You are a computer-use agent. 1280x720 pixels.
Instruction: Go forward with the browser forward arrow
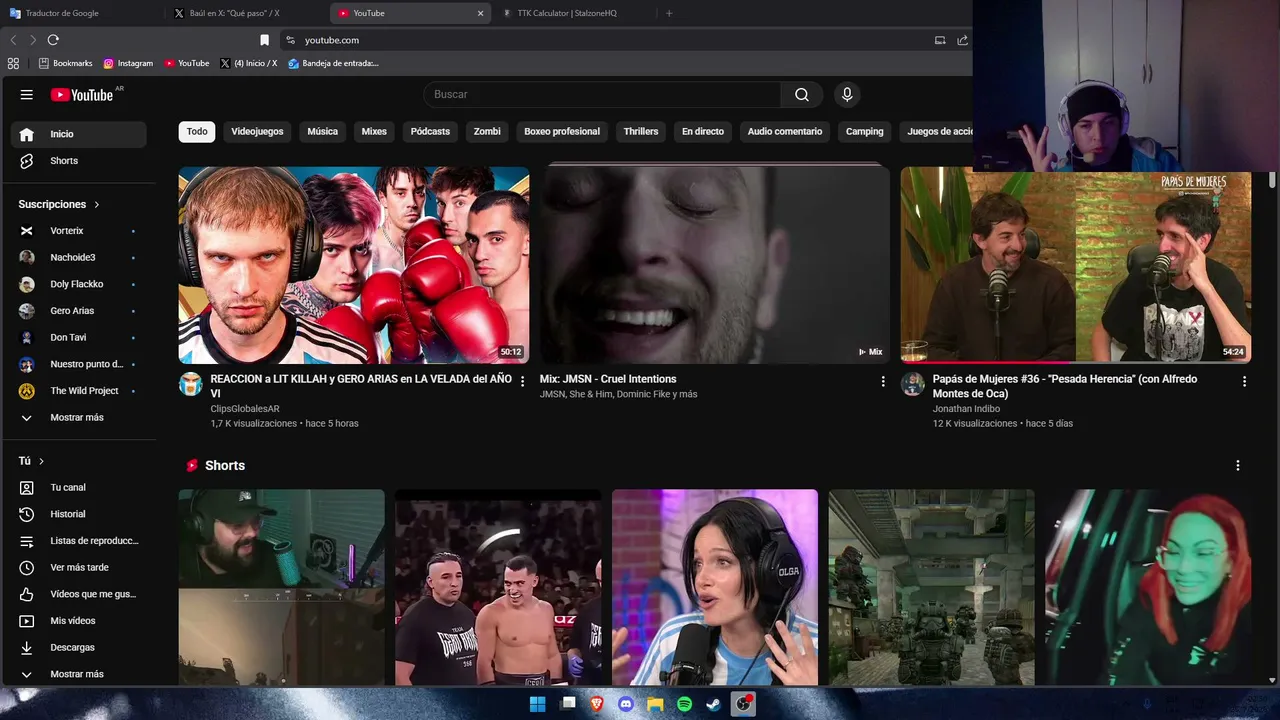33,40
